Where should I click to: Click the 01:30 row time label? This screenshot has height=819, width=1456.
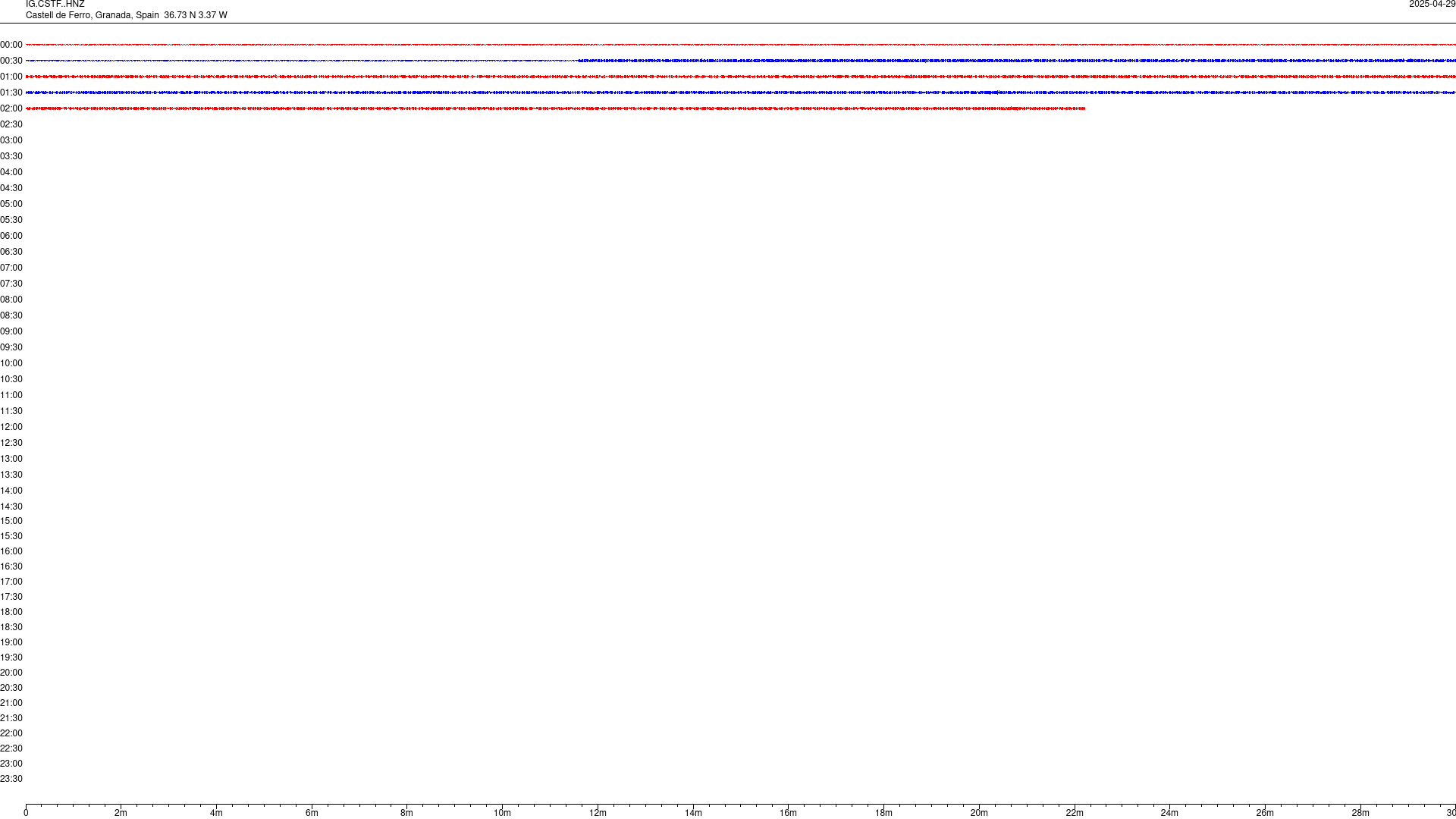coord(11,93)
